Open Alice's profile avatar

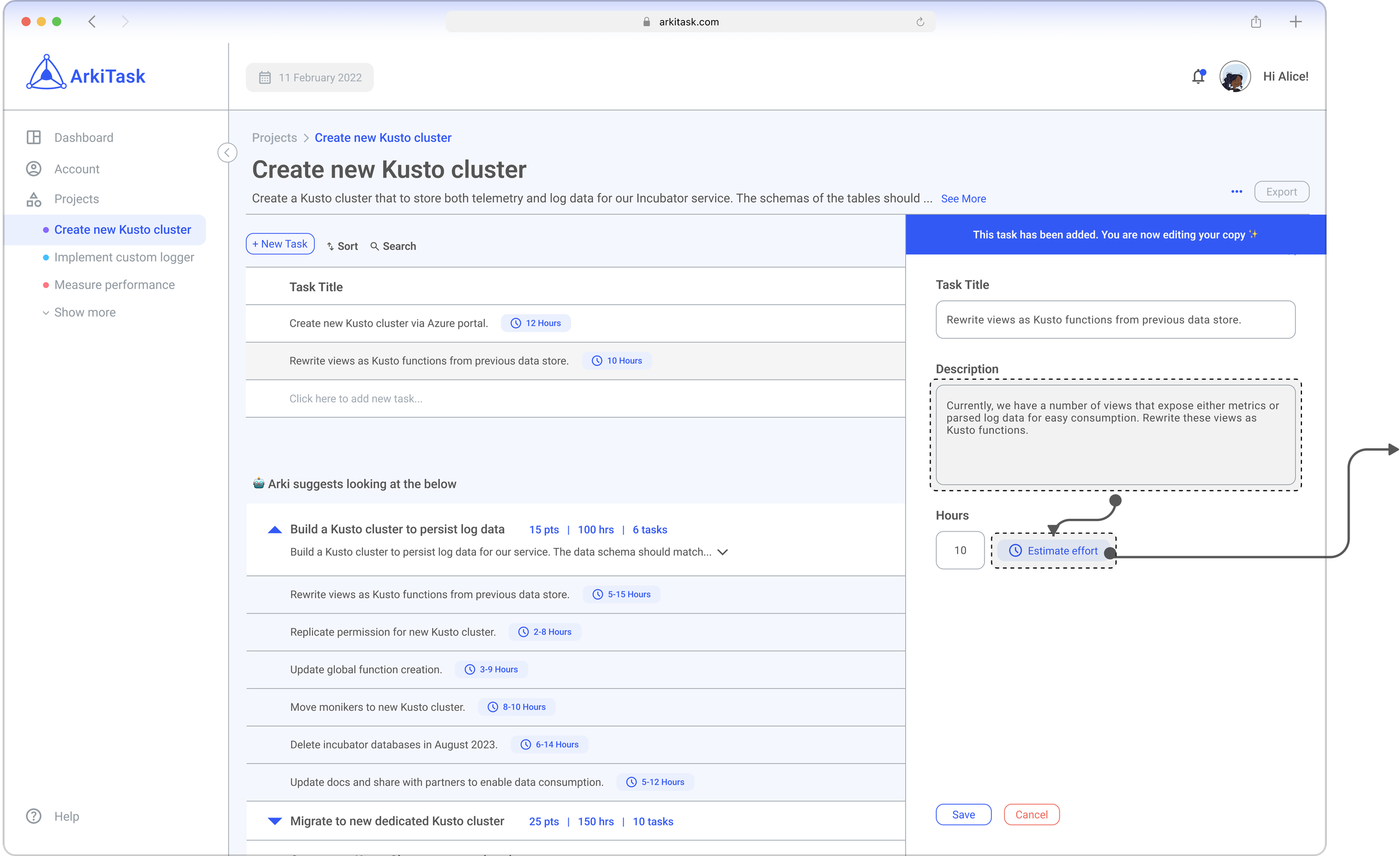point(1234,77)
